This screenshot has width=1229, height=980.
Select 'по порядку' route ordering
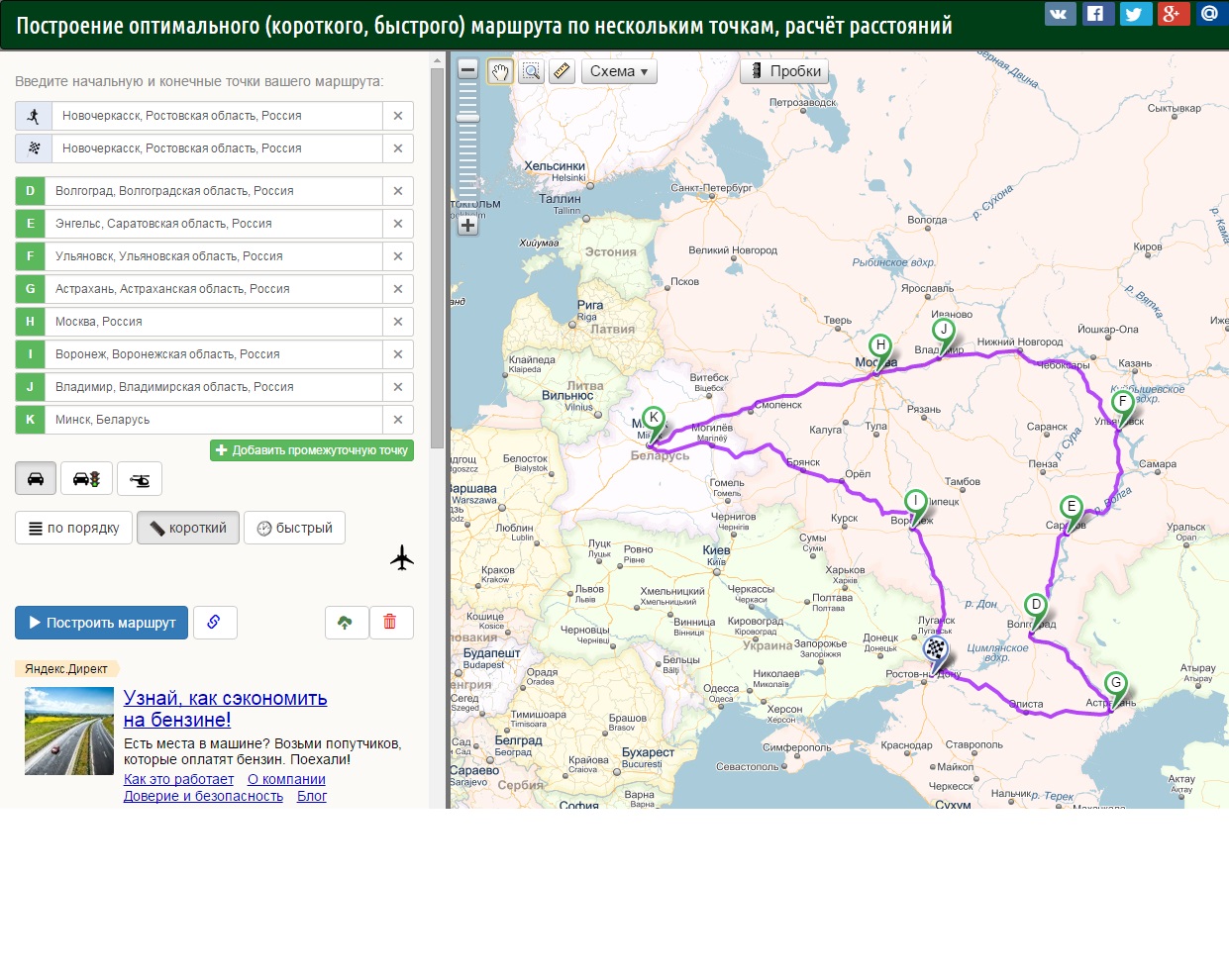[x=74, y=529]
